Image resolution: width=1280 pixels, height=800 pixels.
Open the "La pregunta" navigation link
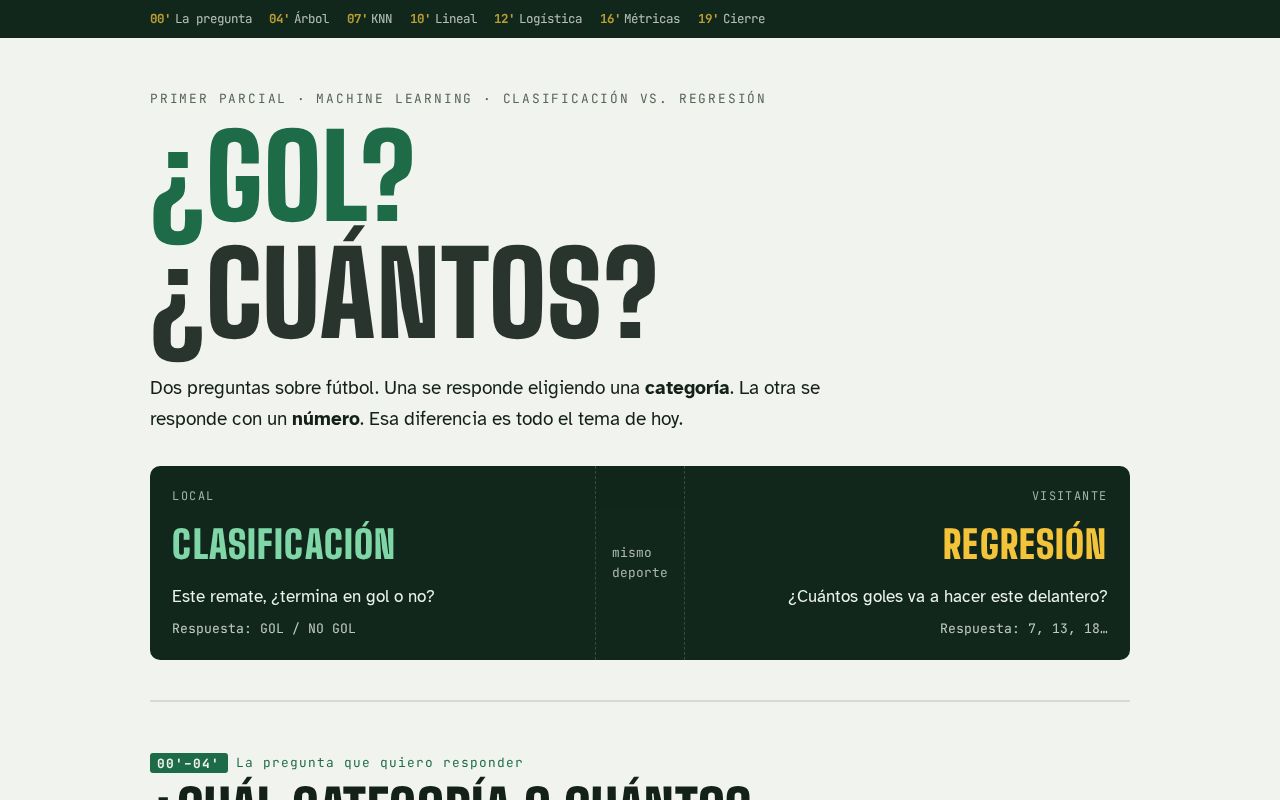click(x=201, y=19)
